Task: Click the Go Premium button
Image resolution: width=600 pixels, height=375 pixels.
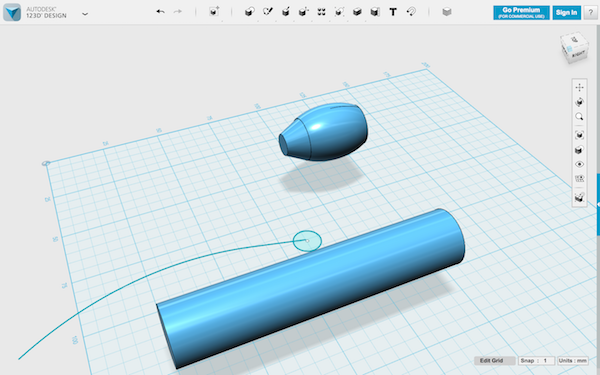Action: pos(521,13)
